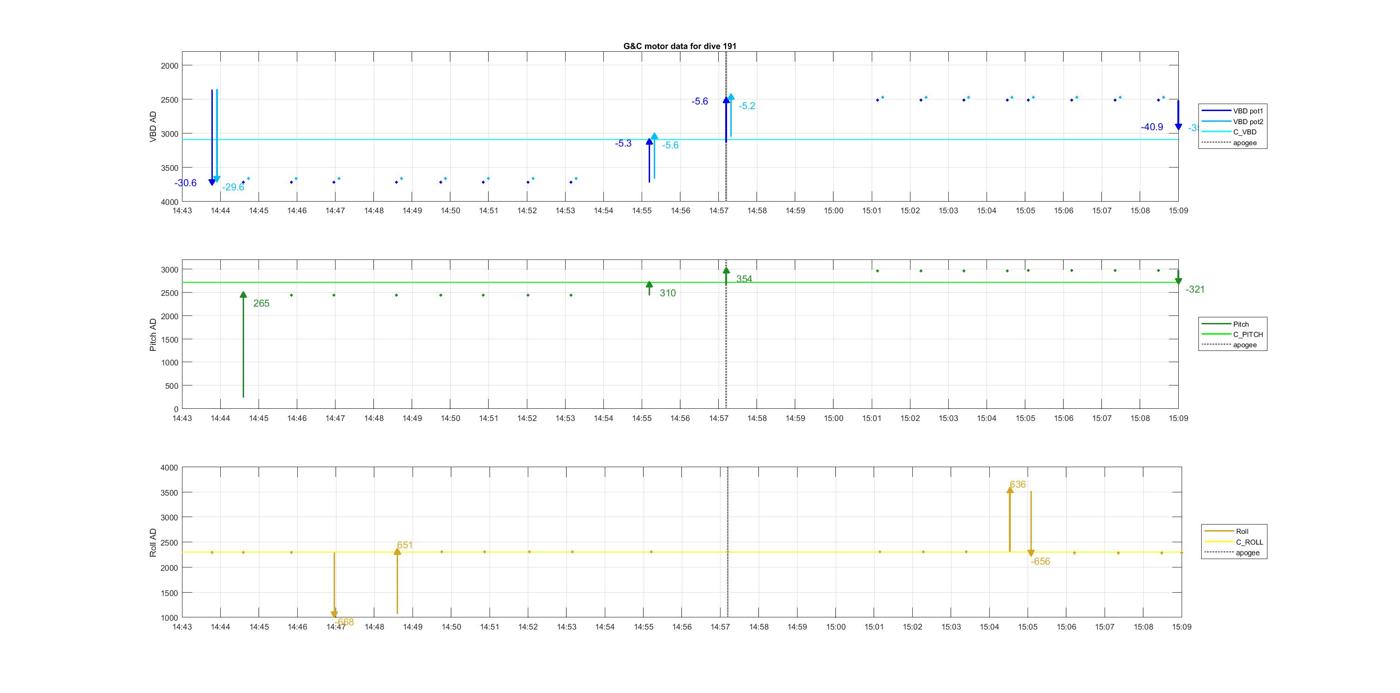Viewport: 1400px width, 693px height.
Task: Select the "C_PITCH" legend entry
Action: 1233,335
